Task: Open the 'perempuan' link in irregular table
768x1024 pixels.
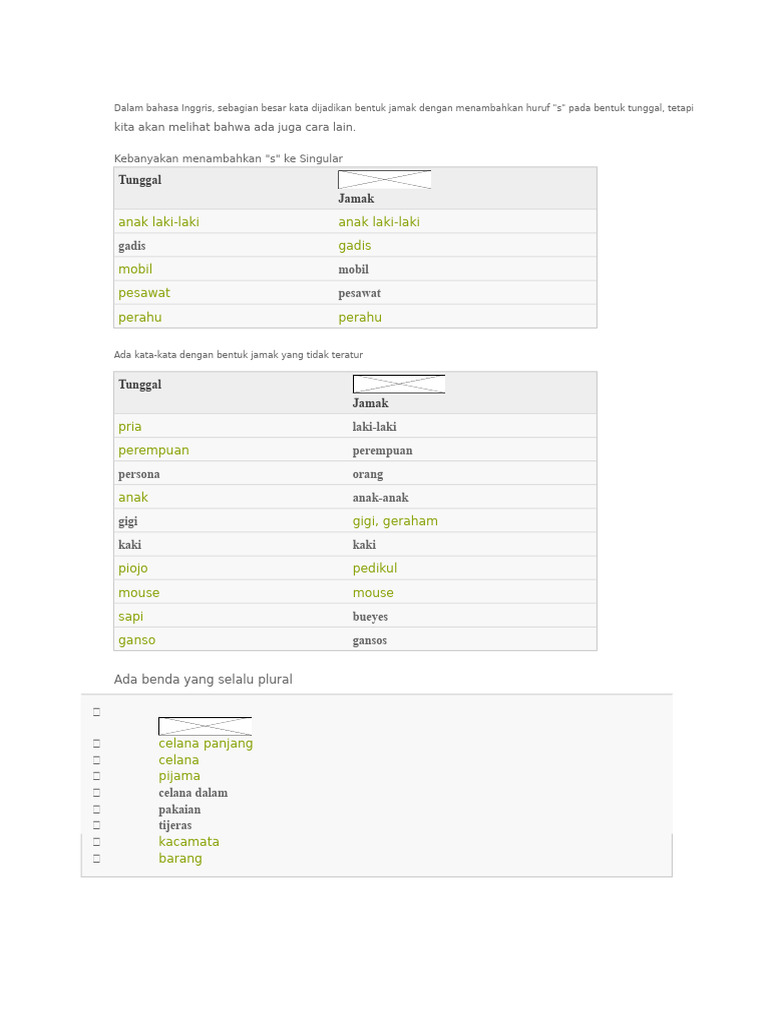Action: coord(153,451)
